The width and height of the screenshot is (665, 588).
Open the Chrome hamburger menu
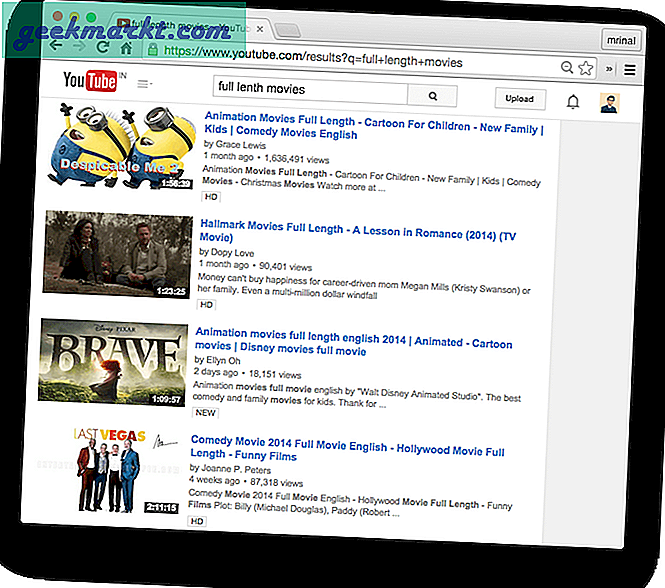point(629,70)
